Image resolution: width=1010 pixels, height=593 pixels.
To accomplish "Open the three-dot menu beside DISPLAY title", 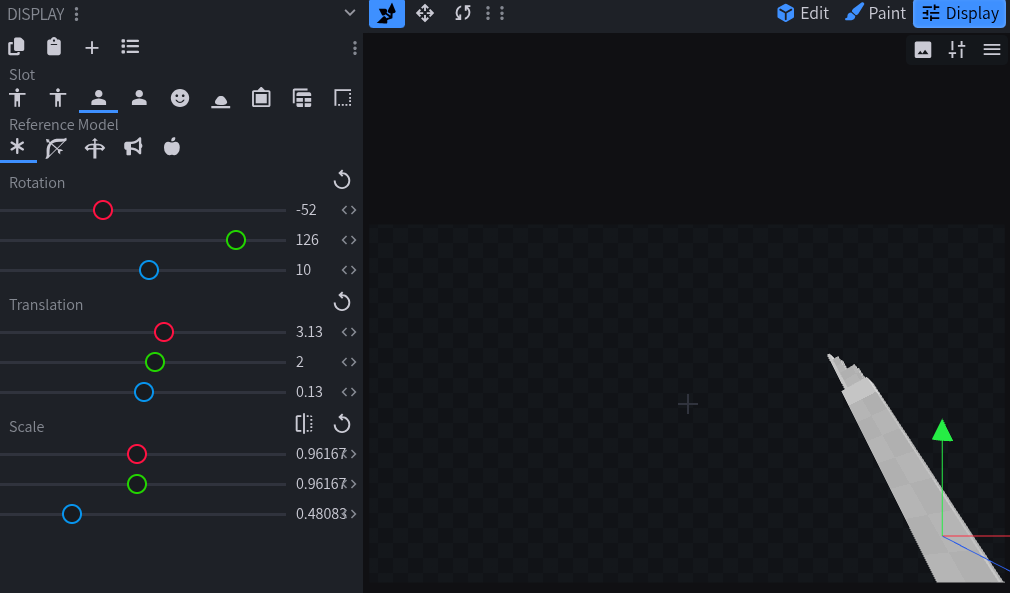I will coord(77,14).
